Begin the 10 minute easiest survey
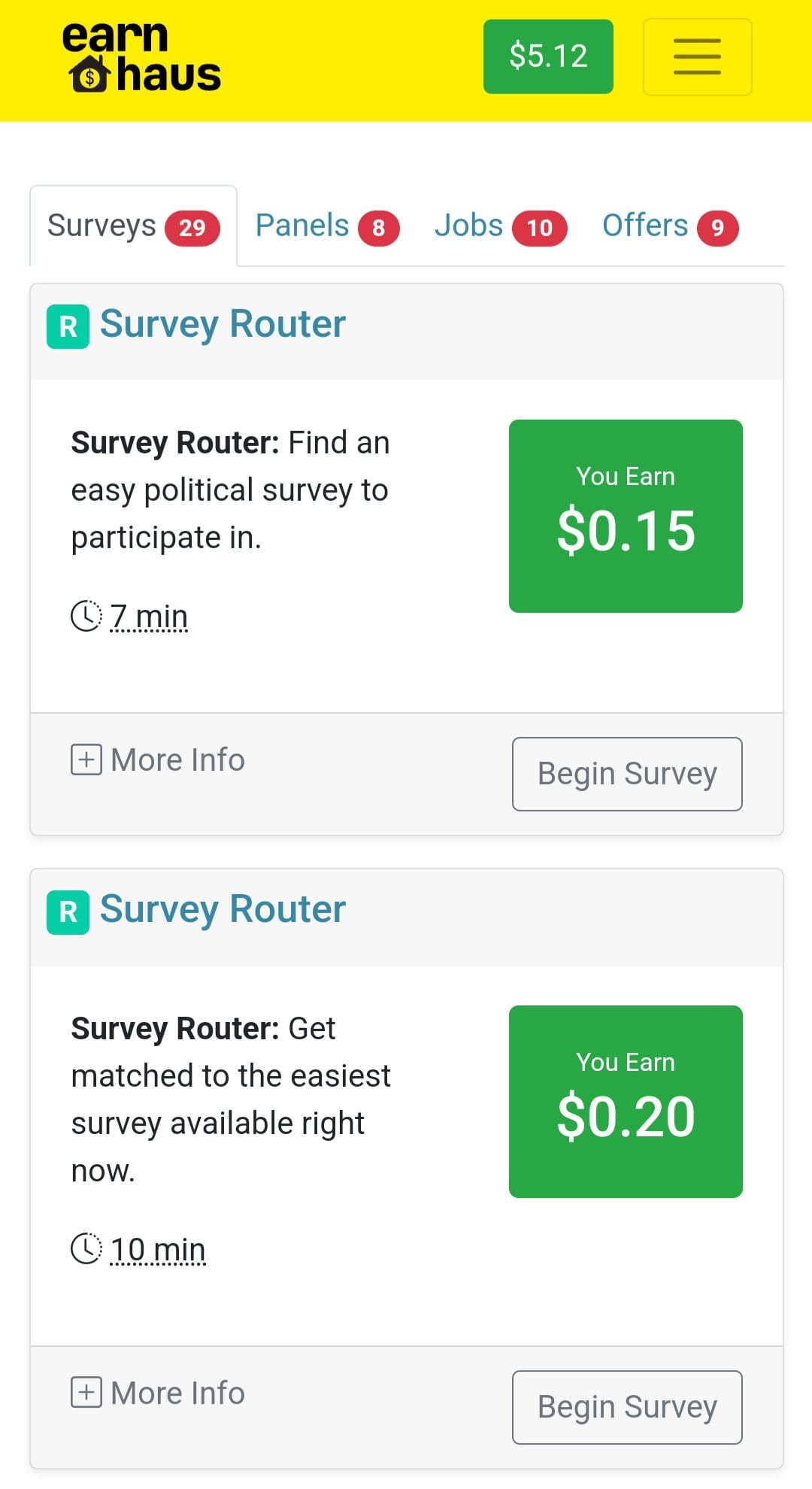 pos(627,1407)
